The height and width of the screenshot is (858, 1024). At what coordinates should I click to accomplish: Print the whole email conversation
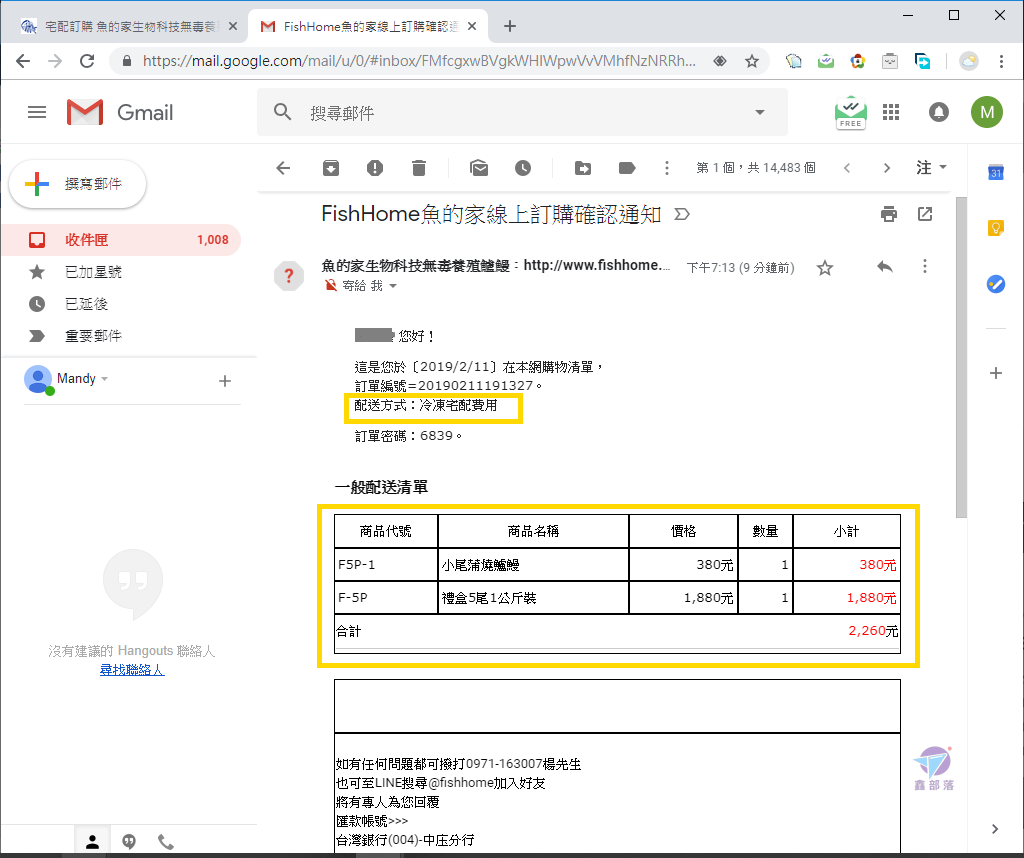888,214
